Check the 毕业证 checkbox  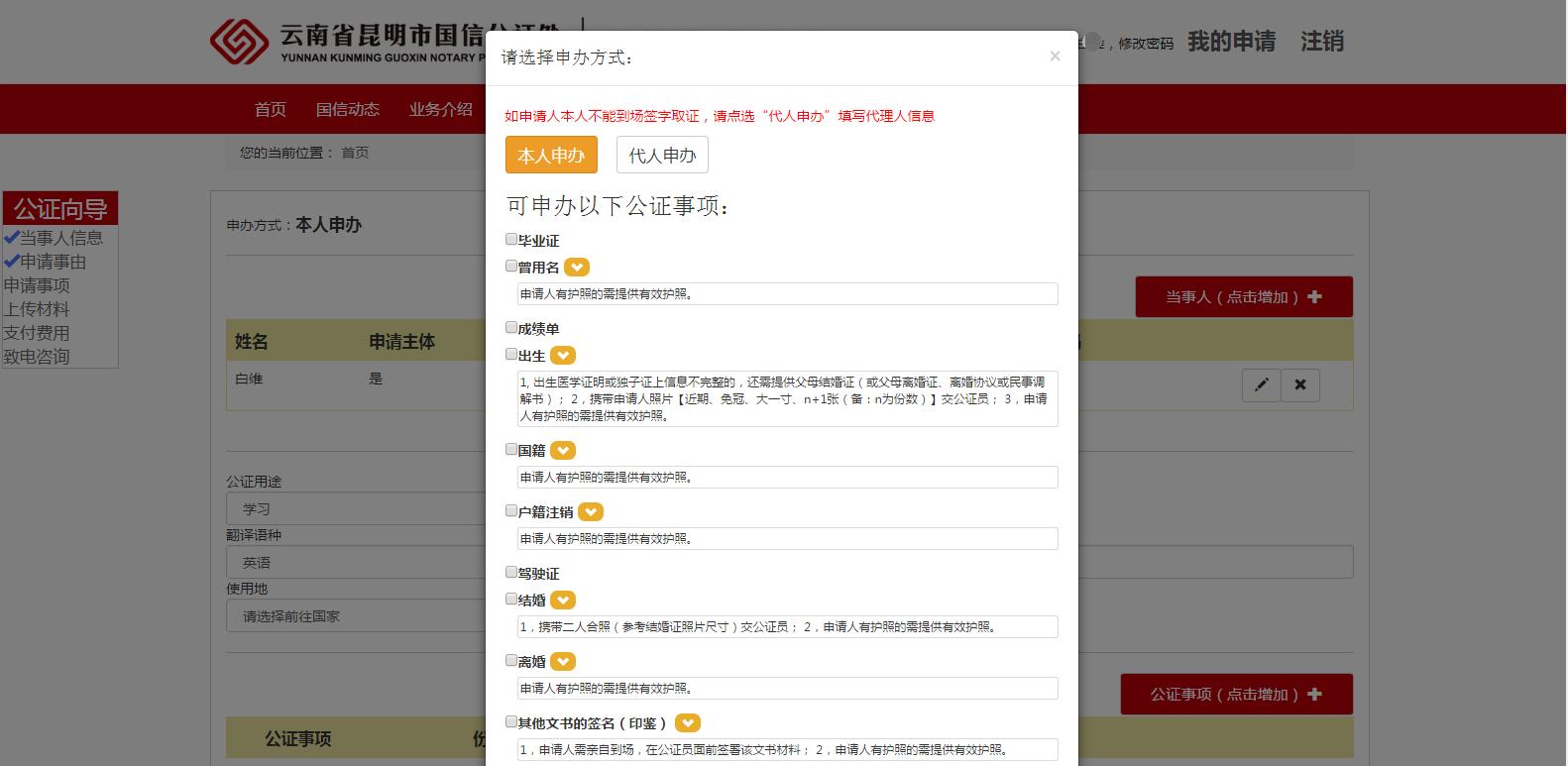tap(511, 239)
